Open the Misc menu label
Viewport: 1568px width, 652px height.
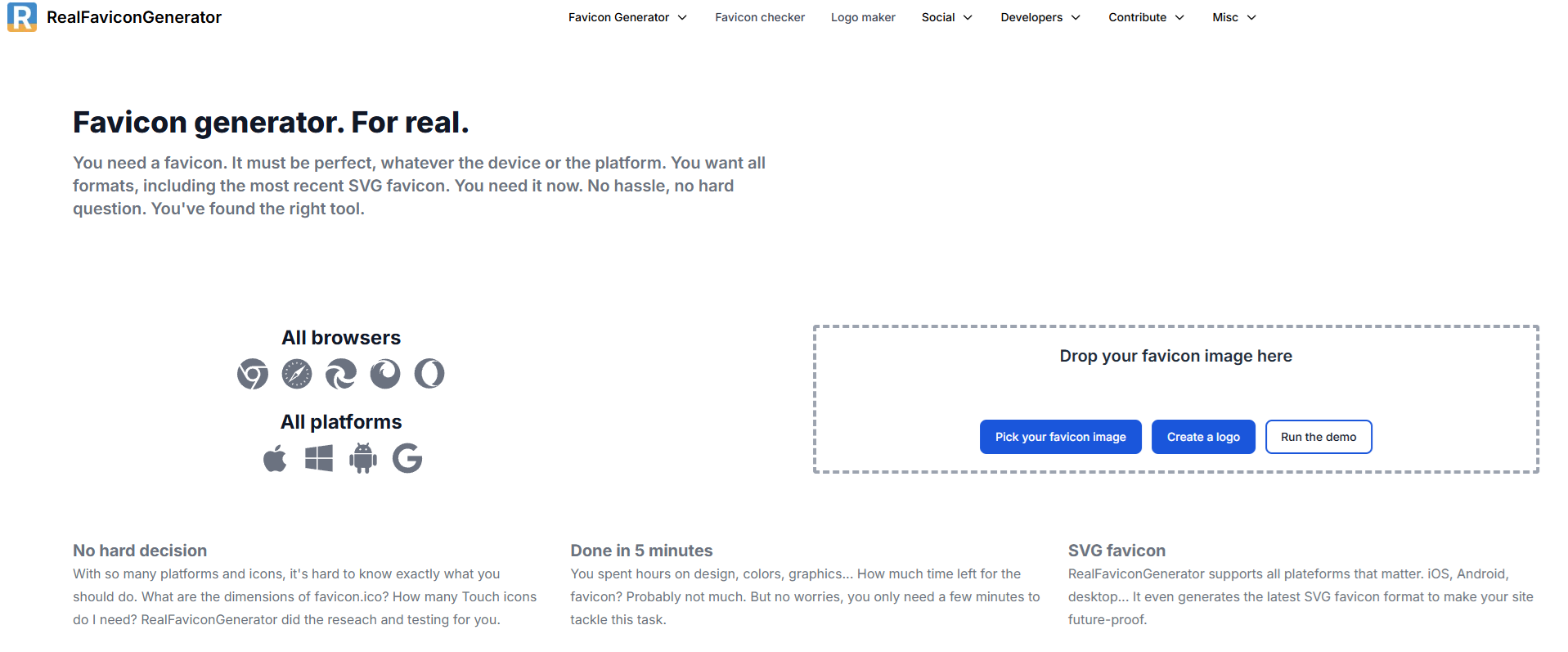(1225, 17)
